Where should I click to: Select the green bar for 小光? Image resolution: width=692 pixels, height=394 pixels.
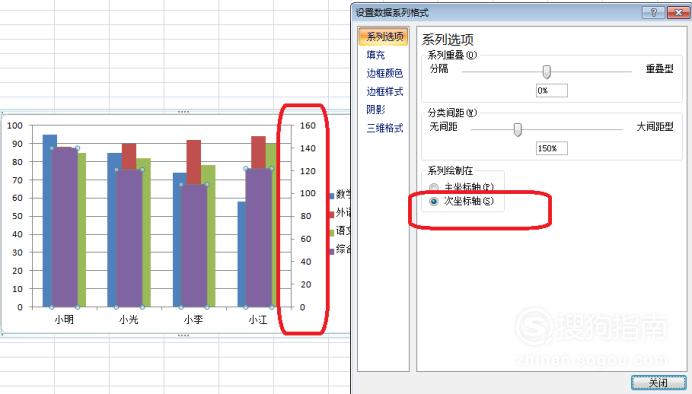147,233
